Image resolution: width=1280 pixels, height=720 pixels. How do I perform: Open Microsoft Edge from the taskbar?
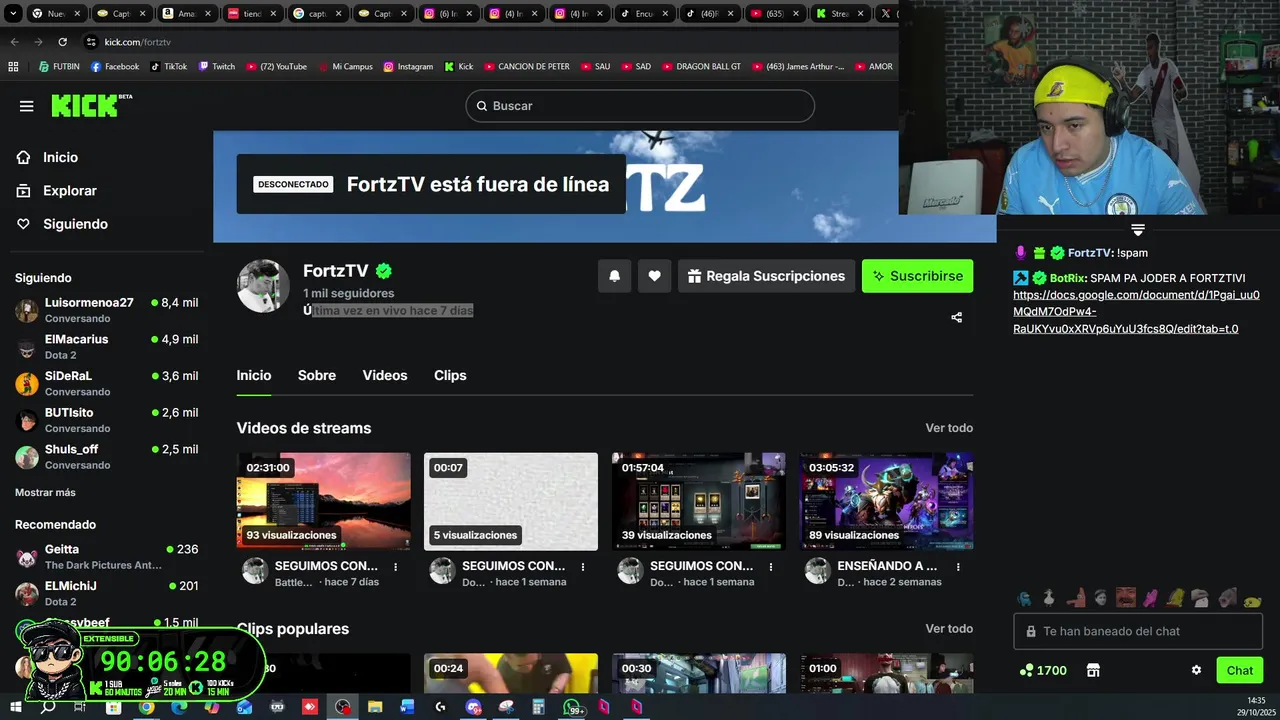point(179,707)
